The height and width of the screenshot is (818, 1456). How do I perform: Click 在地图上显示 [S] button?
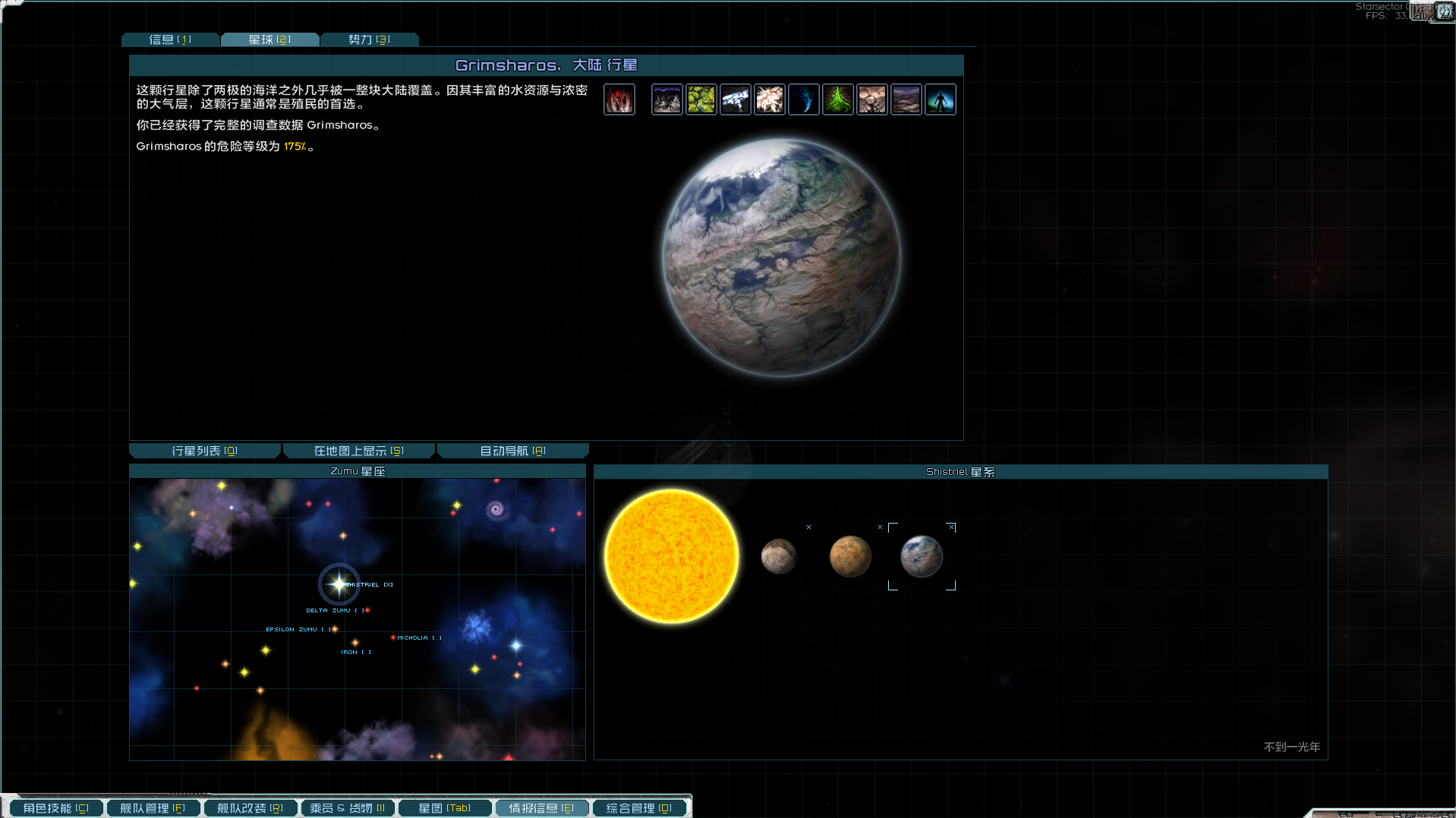coord(359,451)
